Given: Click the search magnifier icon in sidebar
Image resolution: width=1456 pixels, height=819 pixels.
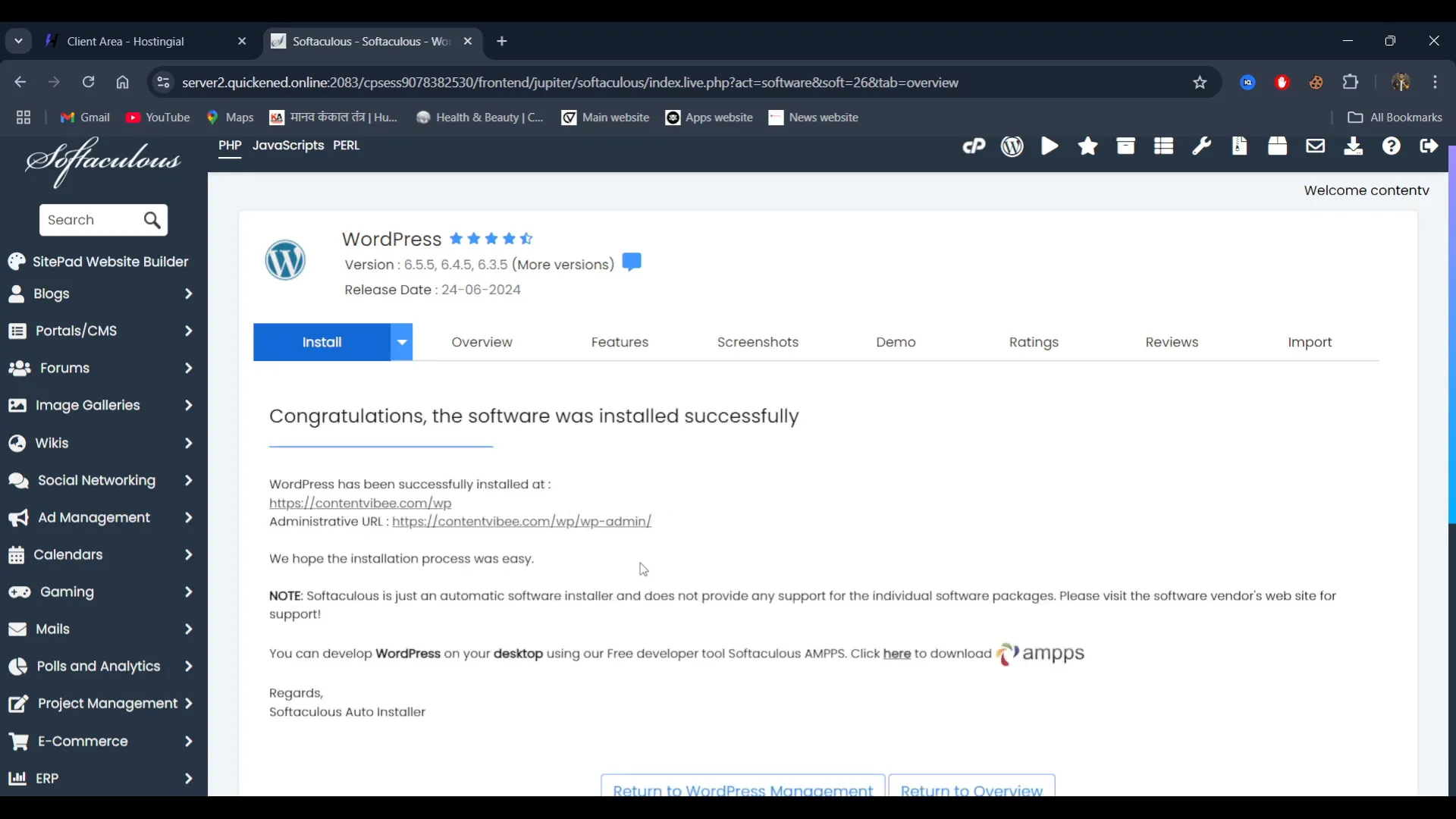Looking at the screenshot, I should (x=152, y=221).
